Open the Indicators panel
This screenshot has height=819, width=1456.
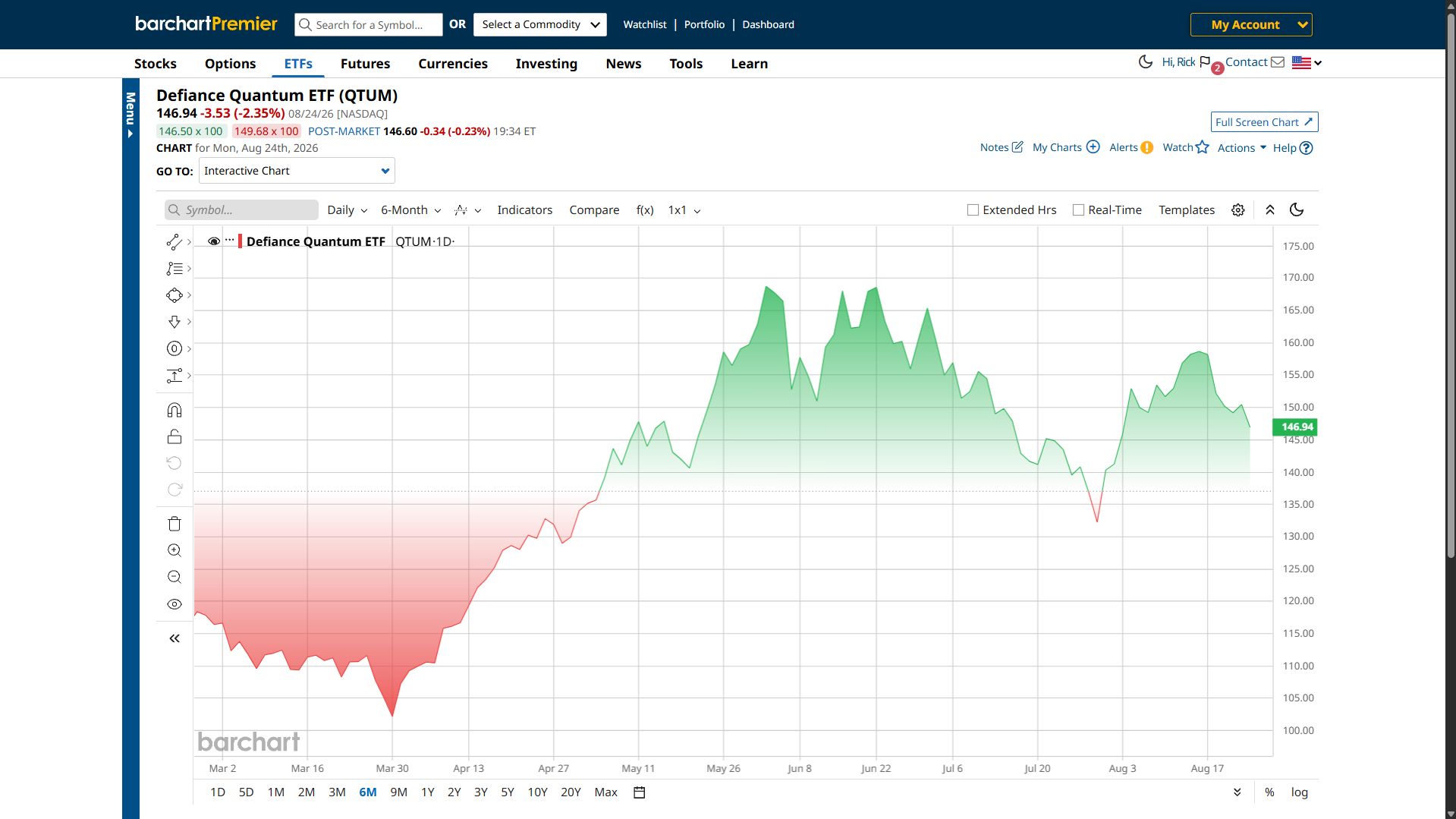click(x=524, y=210)
